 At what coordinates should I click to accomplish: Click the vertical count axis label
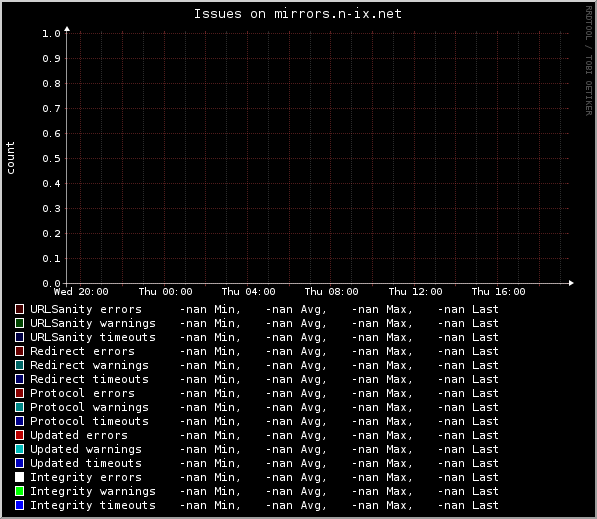tap(10, 158)
